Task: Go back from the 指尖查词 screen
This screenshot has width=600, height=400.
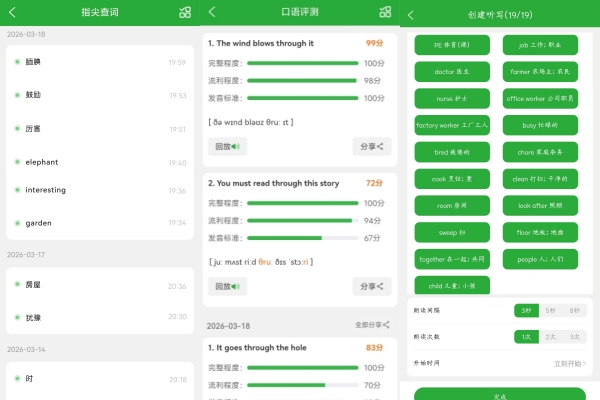Action: point(12,13)
